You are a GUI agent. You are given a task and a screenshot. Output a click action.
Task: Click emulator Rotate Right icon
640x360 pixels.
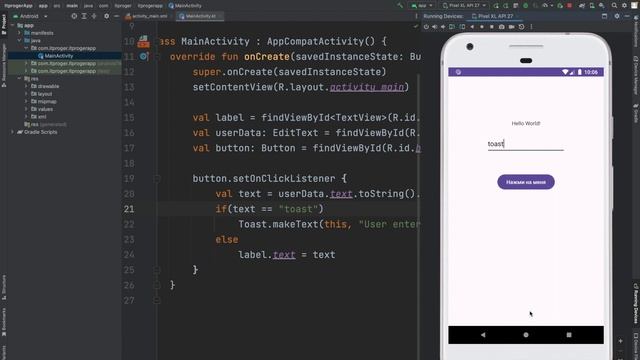[462, 27]
